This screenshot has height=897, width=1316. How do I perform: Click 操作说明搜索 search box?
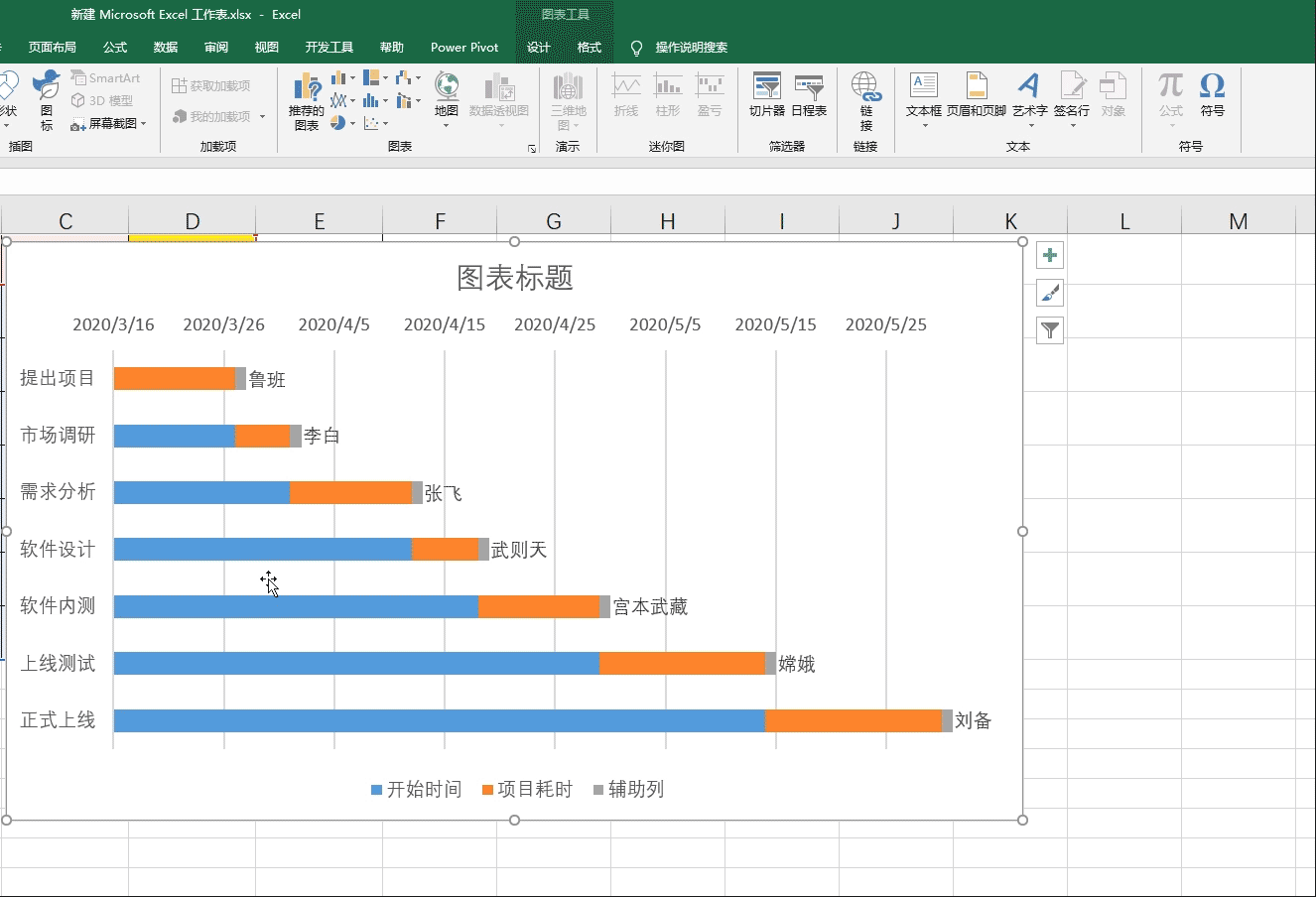691,47
